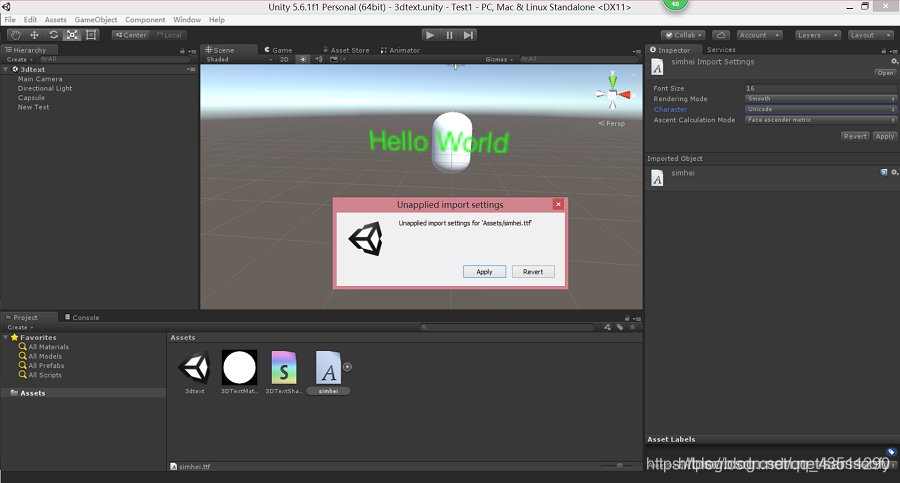Viewport: 900px width, 483px height.
Task: Open the Account dropdown
Action: 759,35
